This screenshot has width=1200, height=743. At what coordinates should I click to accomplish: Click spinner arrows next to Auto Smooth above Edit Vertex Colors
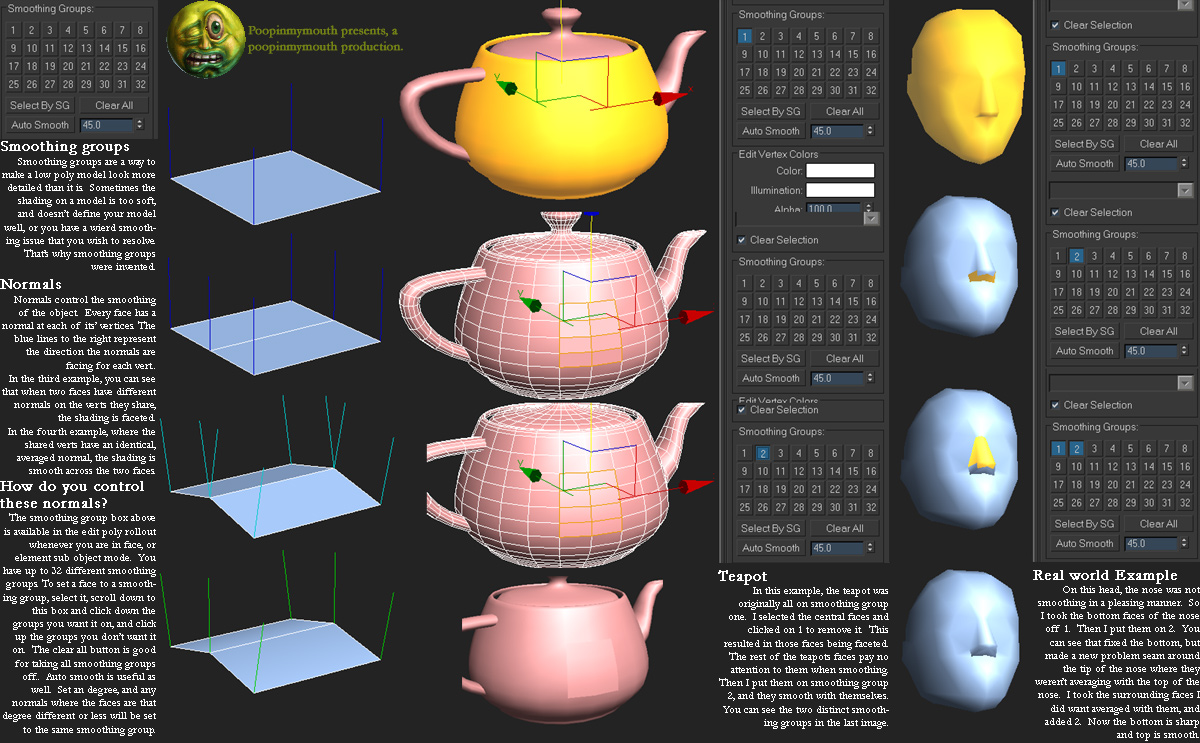869,131
